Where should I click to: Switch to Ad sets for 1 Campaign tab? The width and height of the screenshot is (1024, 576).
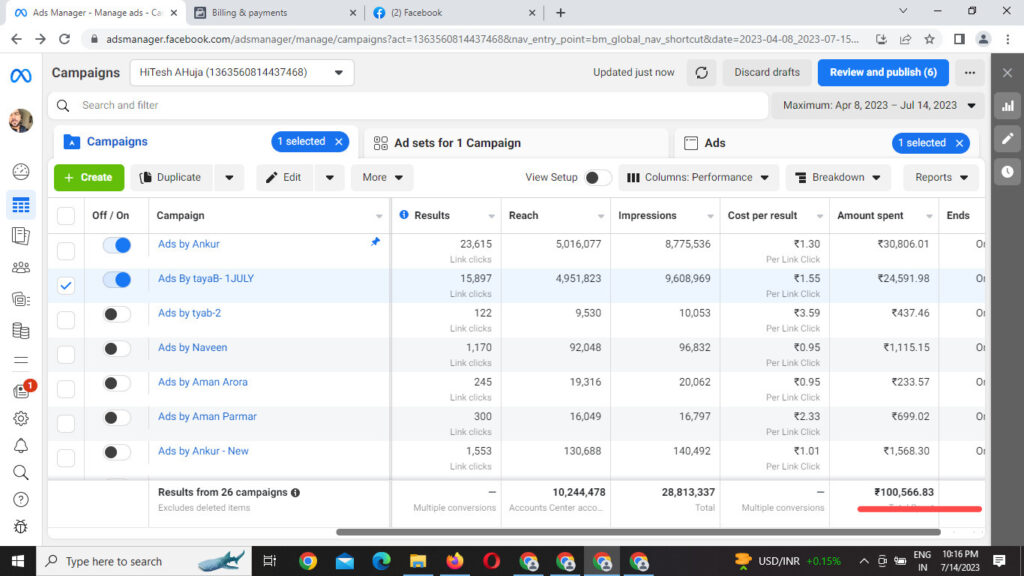(x=457, y=143)
